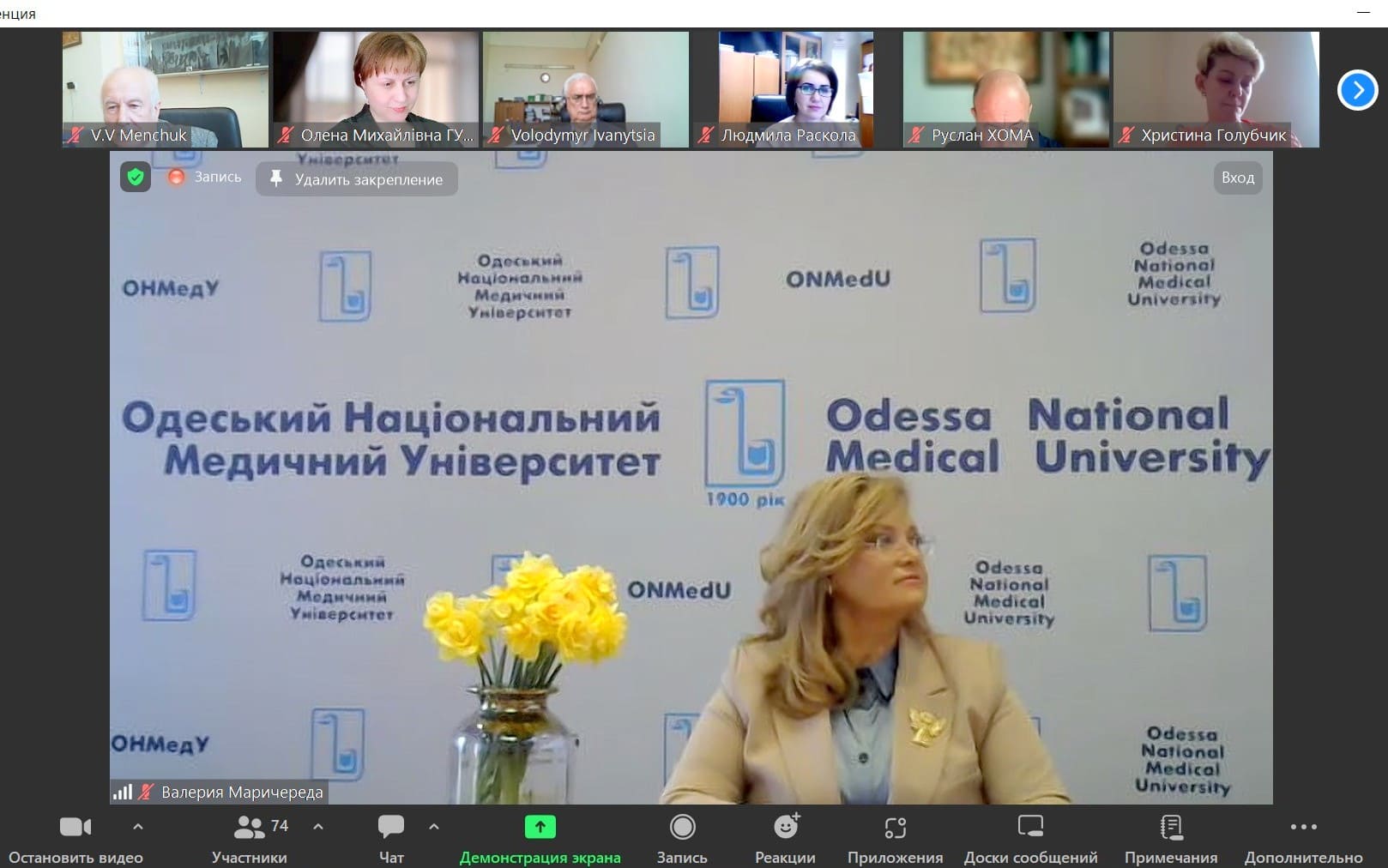Click the muted mic icon beside Валерия Маричереда
The height and width of the screenshot is (868, 1388).
pos(147,792)
